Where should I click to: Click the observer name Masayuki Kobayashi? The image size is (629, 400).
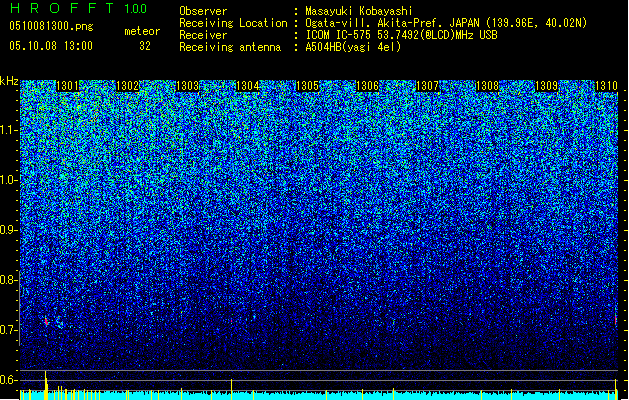(x=359, y=11)
